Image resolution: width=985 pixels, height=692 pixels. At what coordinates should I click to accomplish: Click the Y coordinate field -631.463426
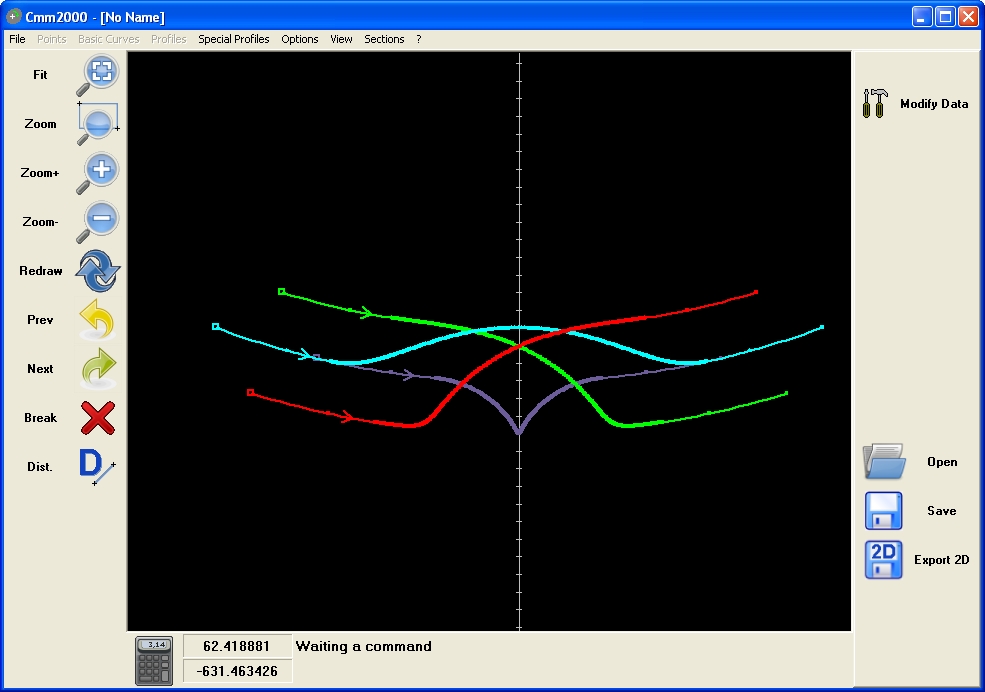click(237, 671)
